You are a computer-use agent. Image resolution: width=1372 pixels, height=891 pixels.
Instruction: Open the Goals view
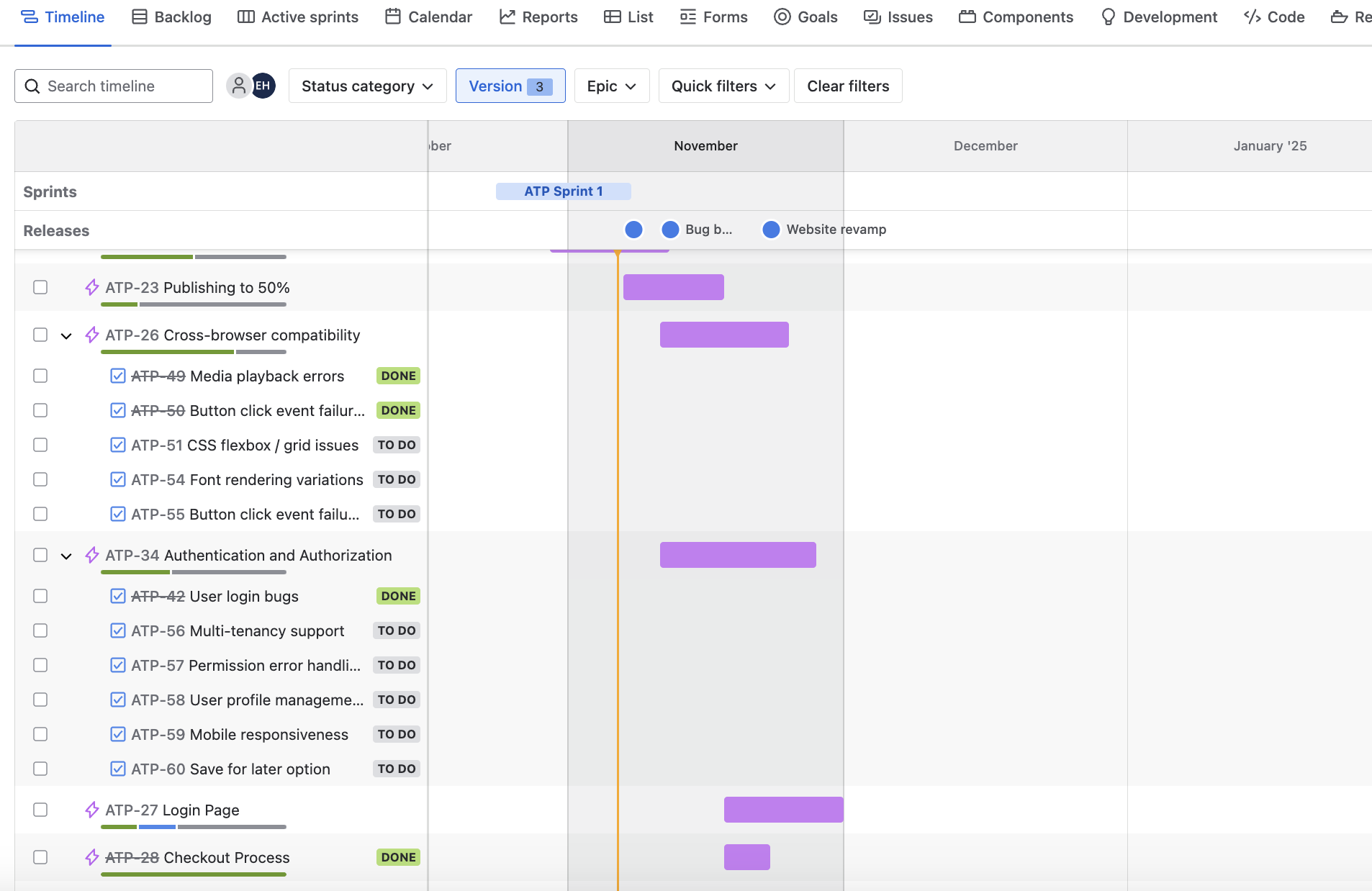pyautogui.click(x=806, y=17)
